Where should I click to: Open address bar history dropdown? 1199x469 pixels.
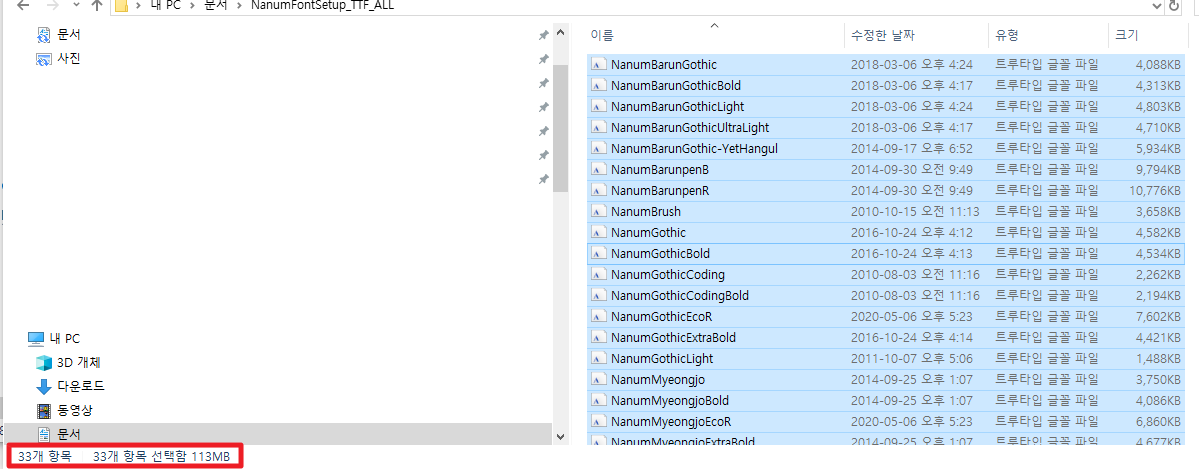click(x=1156, y=6)
